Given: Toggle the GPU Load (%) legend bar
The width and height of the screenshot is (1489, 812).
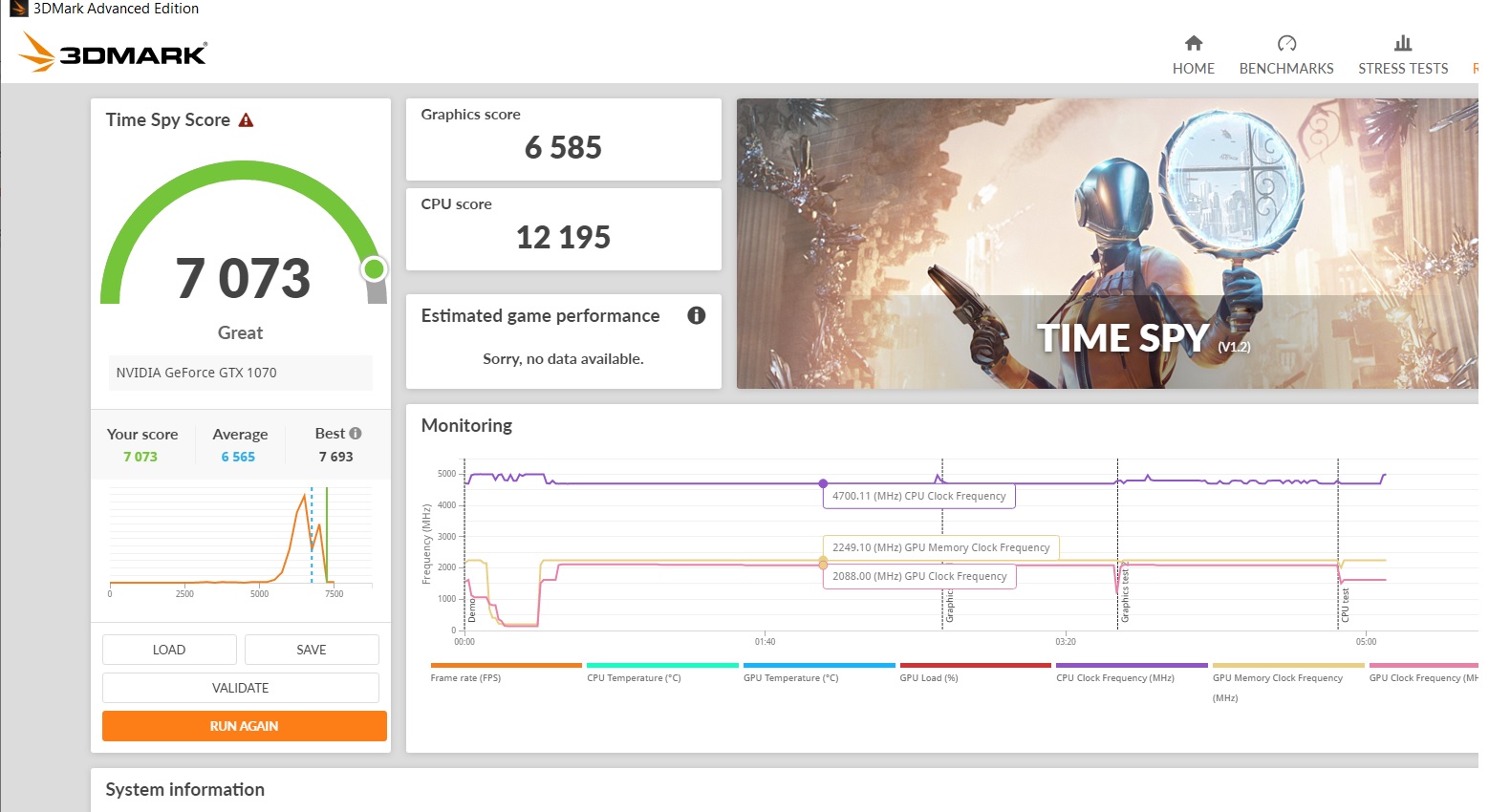Looking at the screenshot, I should click(x=975, y=666).
